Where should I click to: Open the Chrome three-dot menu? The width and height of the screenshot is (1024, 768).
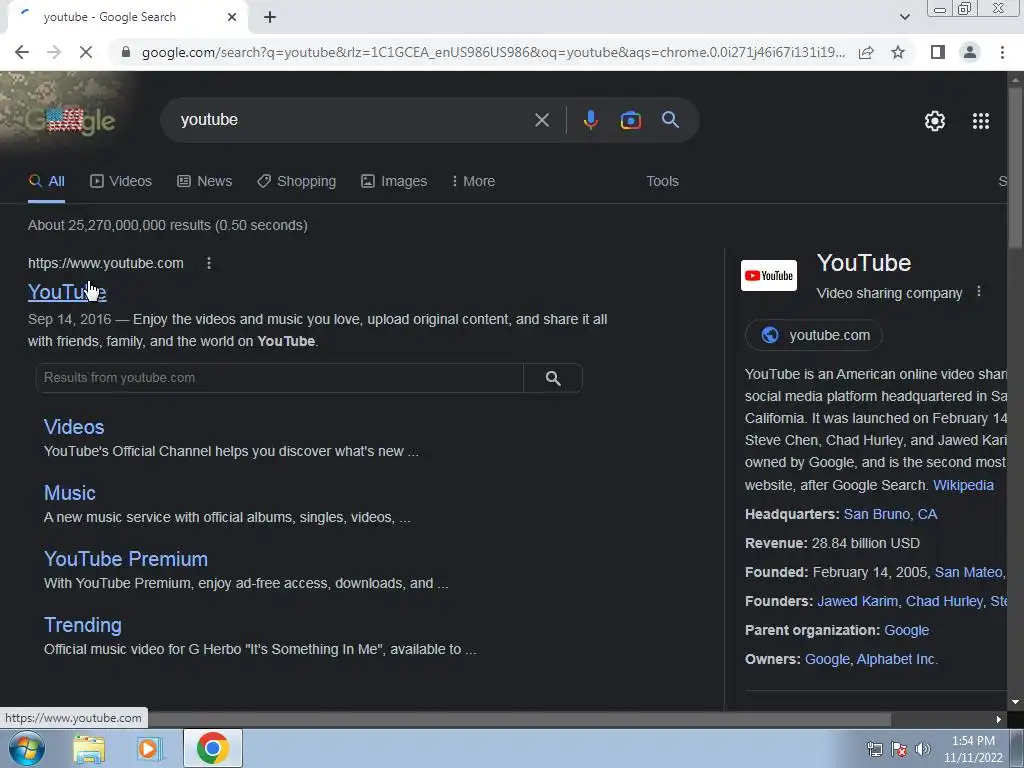pyautogui.click(x=1002, y=52)
